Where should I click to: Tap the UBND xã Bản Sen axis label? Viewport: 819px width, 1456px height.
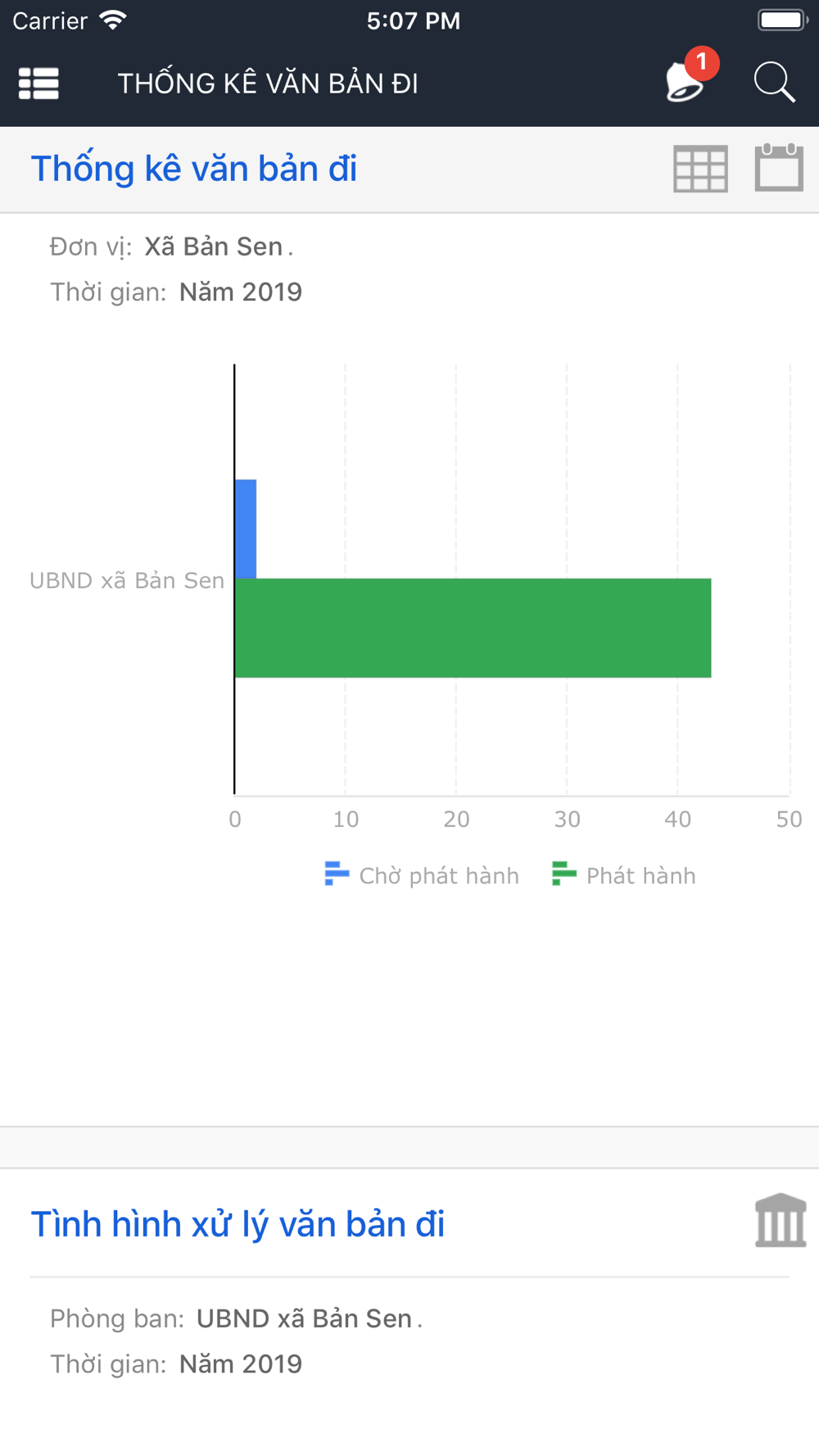127,581
